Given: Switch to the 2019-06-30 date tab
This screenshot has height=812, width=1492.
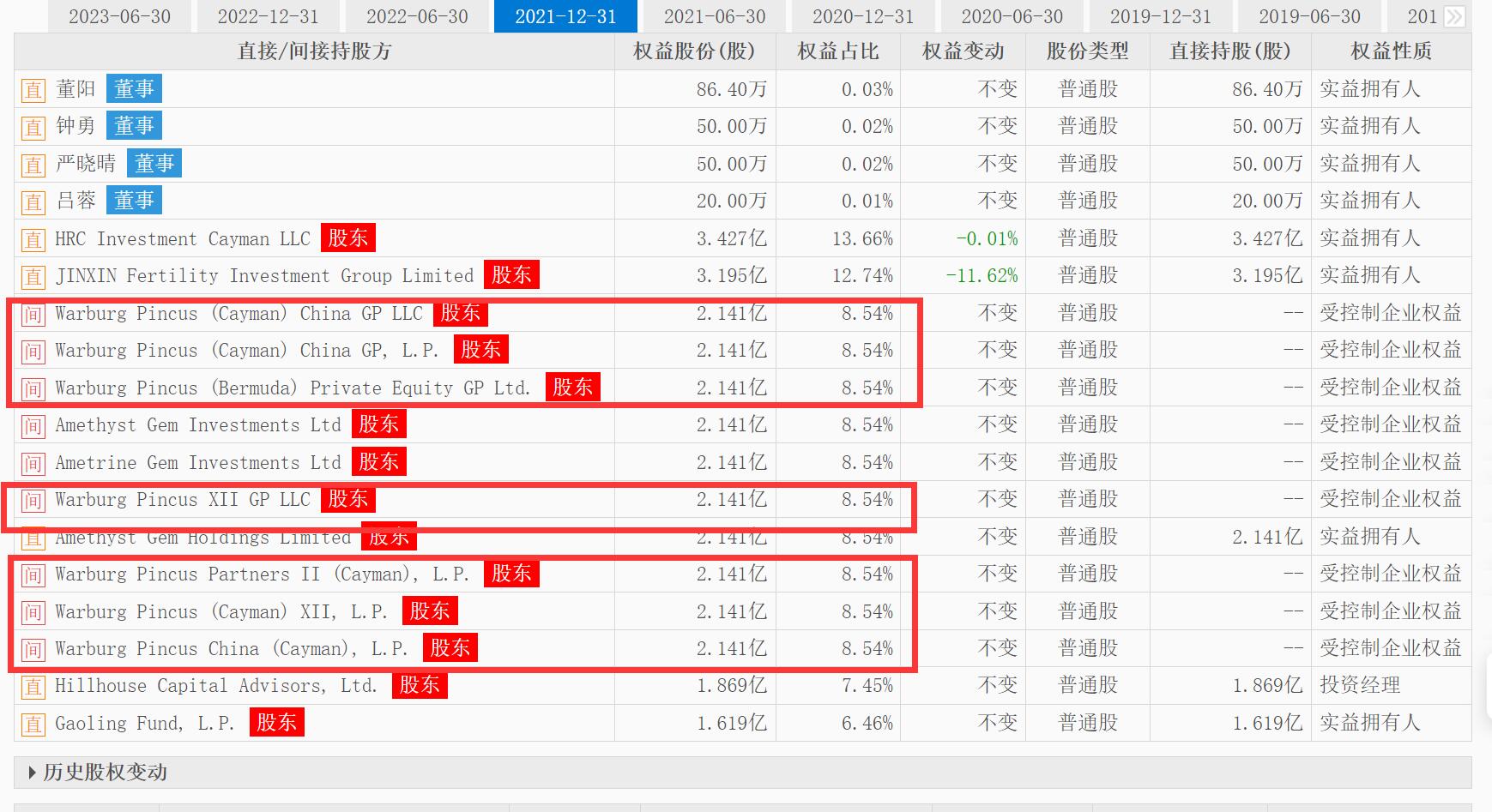Looking at the screenshot, I should pos(1309,16).
